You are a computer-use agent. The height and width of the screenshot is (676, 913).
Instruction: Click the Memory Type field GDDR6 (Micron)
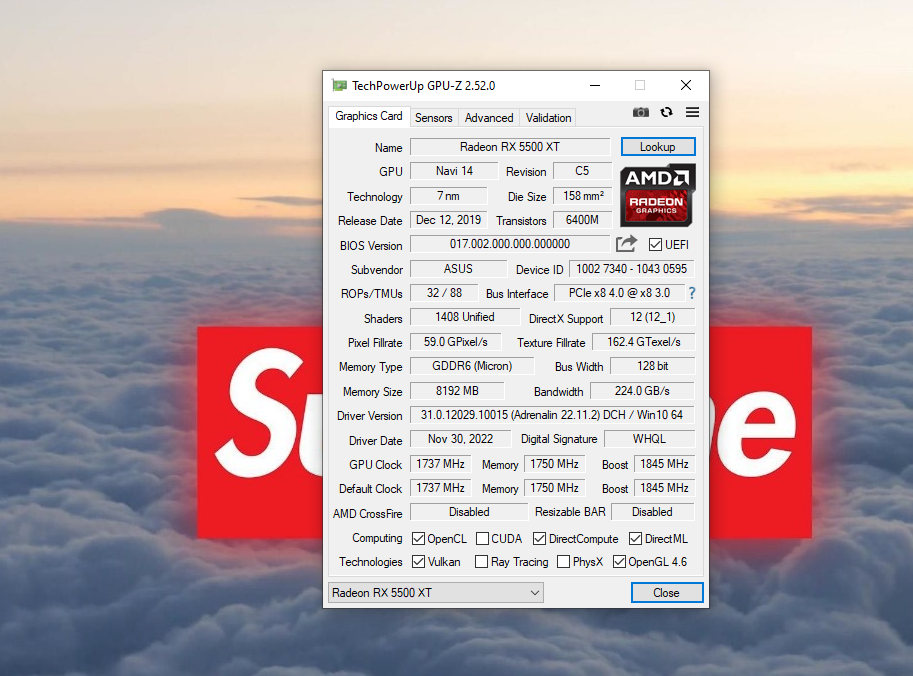coord(472,366)
